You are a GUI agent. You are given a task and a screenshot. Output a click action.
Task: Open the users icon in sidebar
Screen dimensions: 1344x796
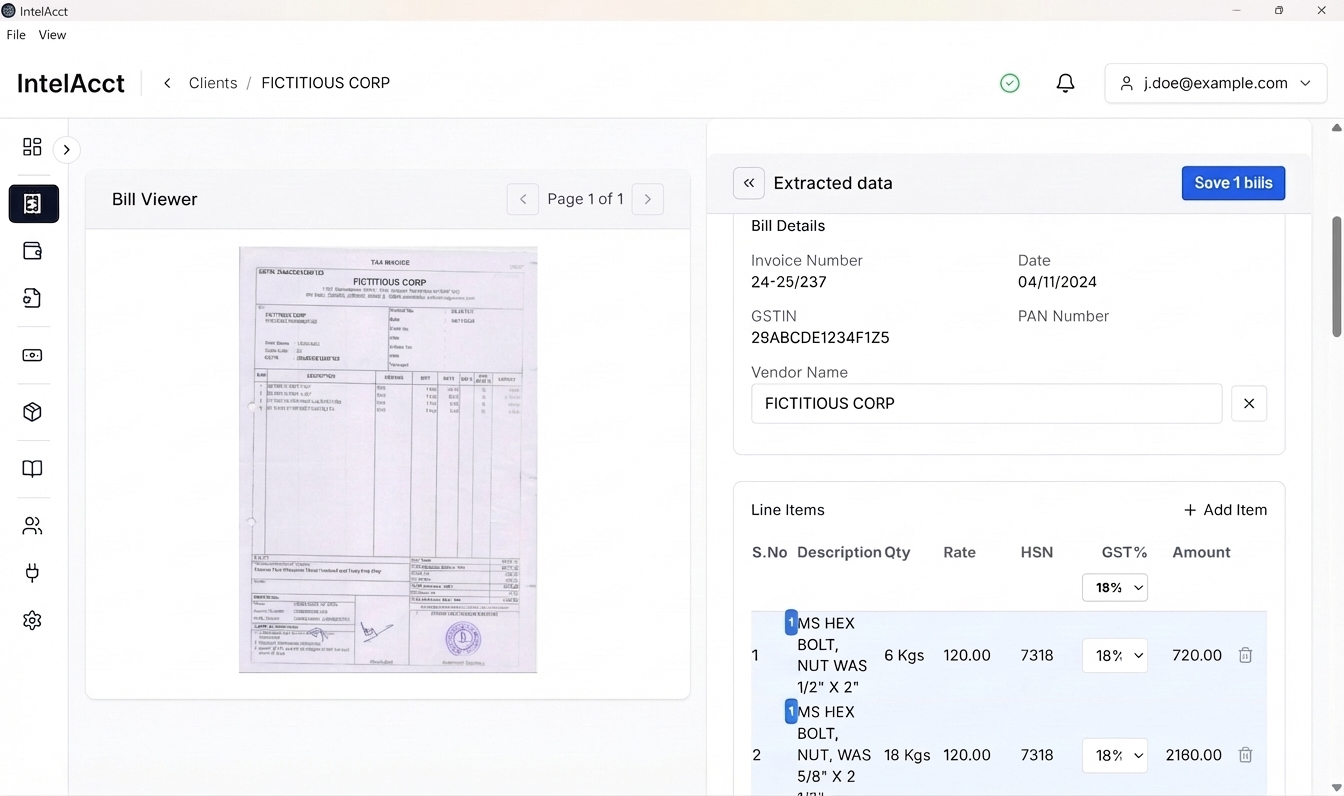pos(32,526)
